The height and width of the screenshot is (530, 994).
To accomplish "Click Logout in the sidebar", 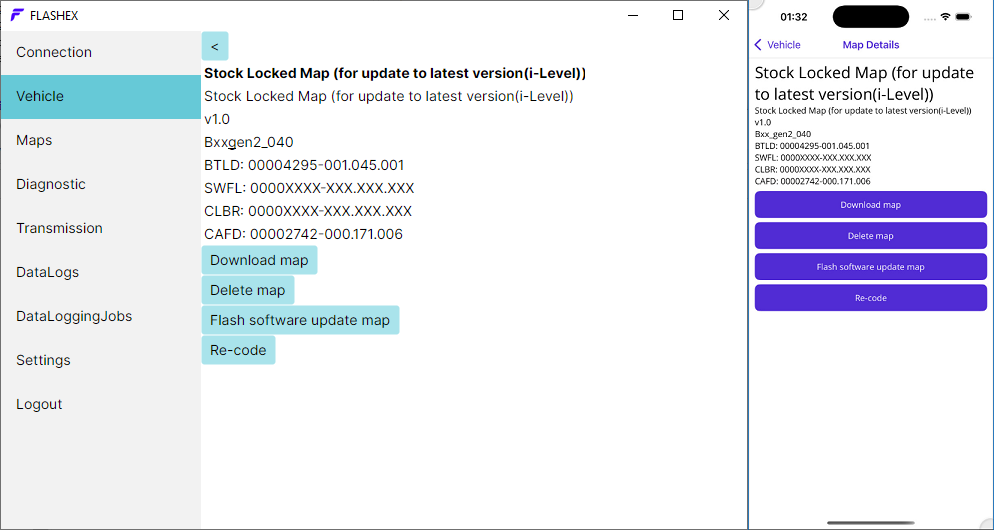I will [x=39, y=404].
